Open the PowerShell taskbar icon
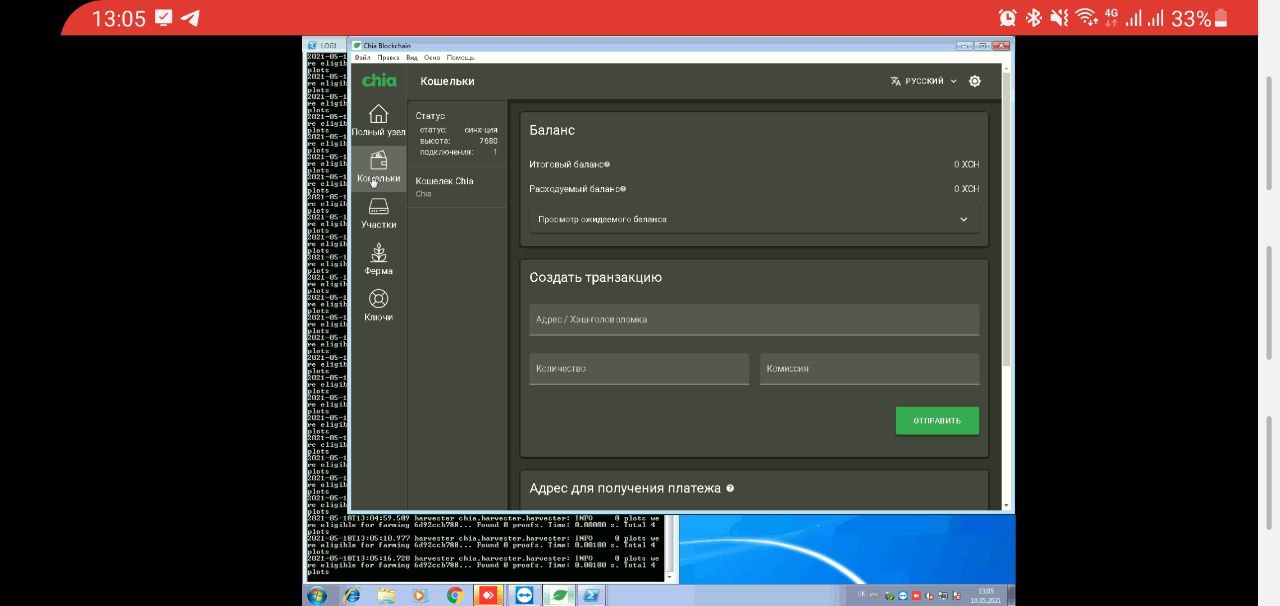1280x606 pixels. click(591, 595)
